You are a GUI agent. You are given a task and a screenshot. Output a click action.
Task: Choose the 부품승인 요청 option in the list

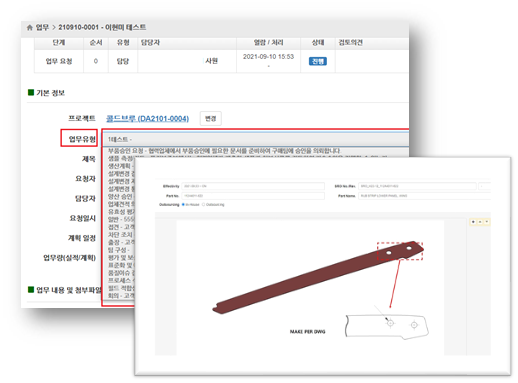[x=255, y=151]
